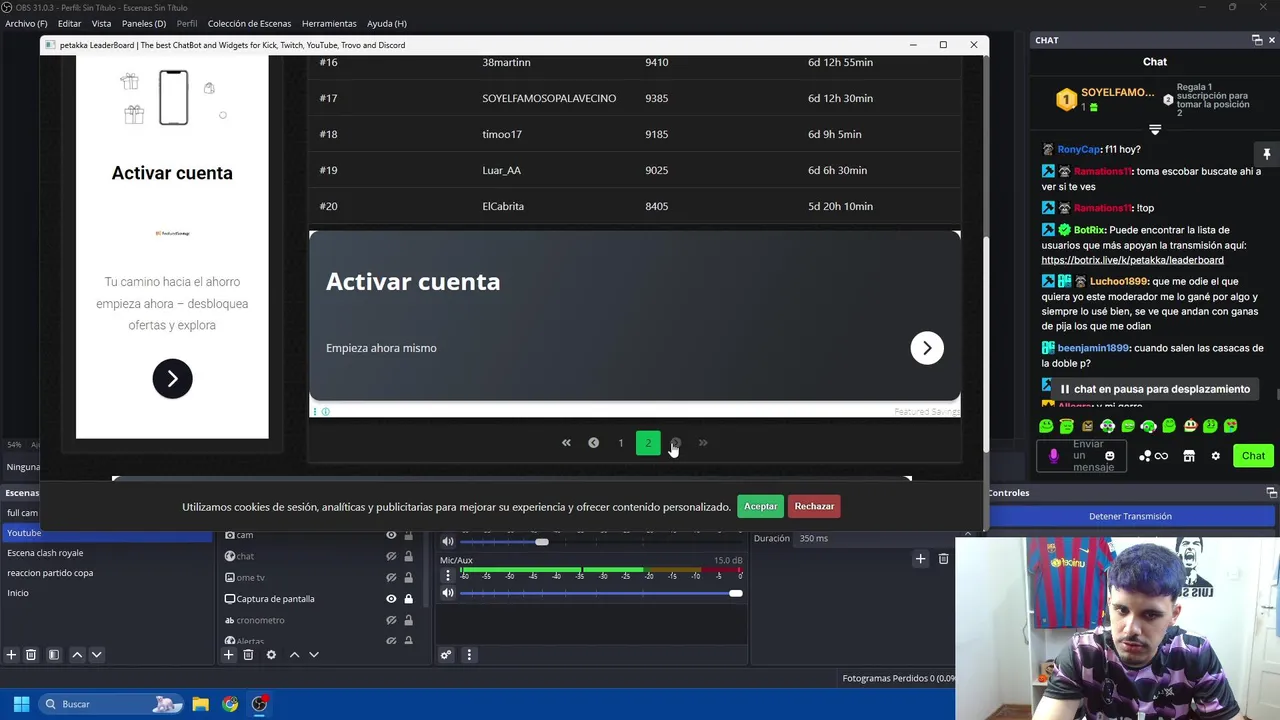The height and width of the screenshot is (720, 1280).
Task: Remove transition with trash icon
Action: tap(943, 559)
